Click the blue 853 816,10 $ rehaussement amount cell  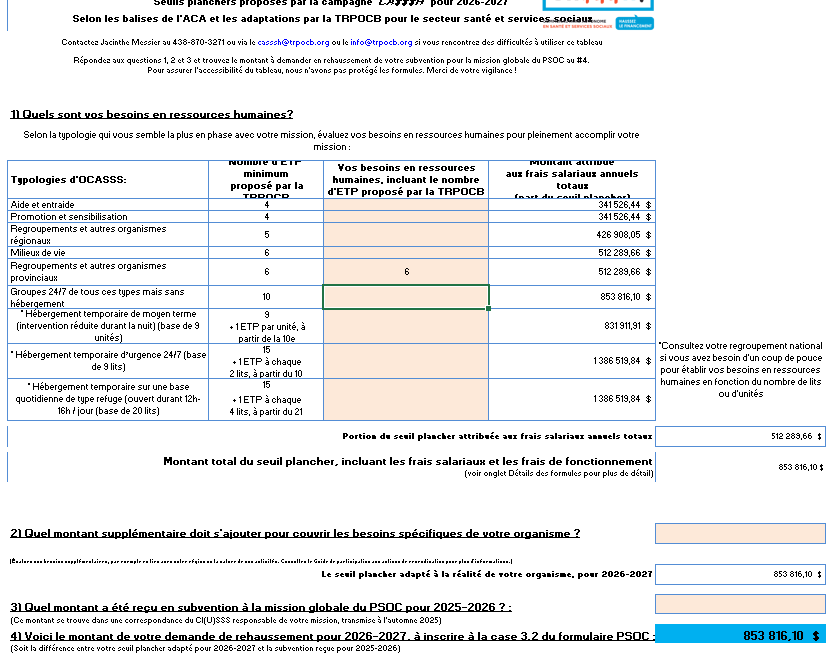pos(740,635)
